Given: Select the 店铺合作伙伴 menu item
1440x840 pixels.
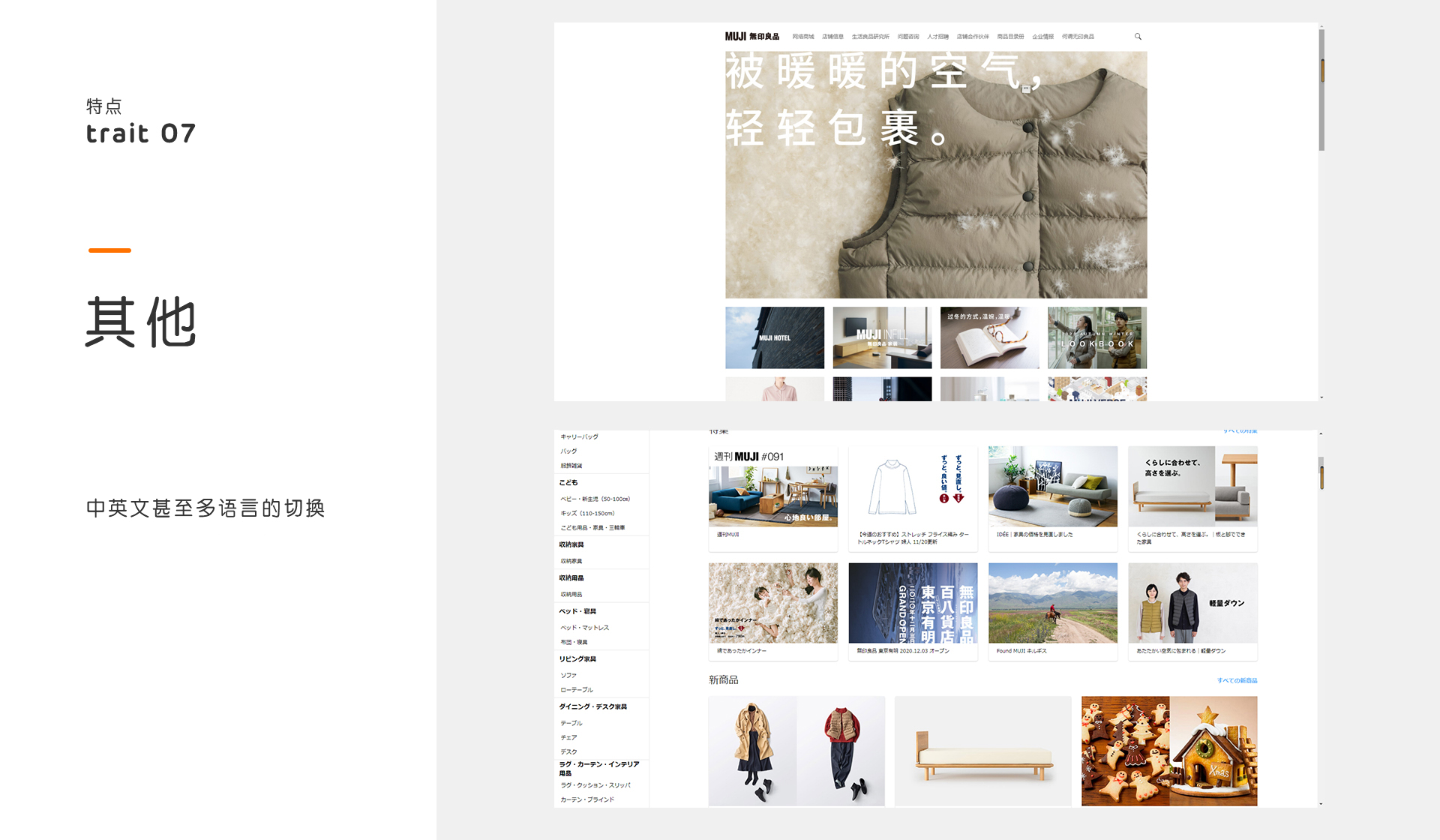Looking at the screenshot, I should point(973,37).
